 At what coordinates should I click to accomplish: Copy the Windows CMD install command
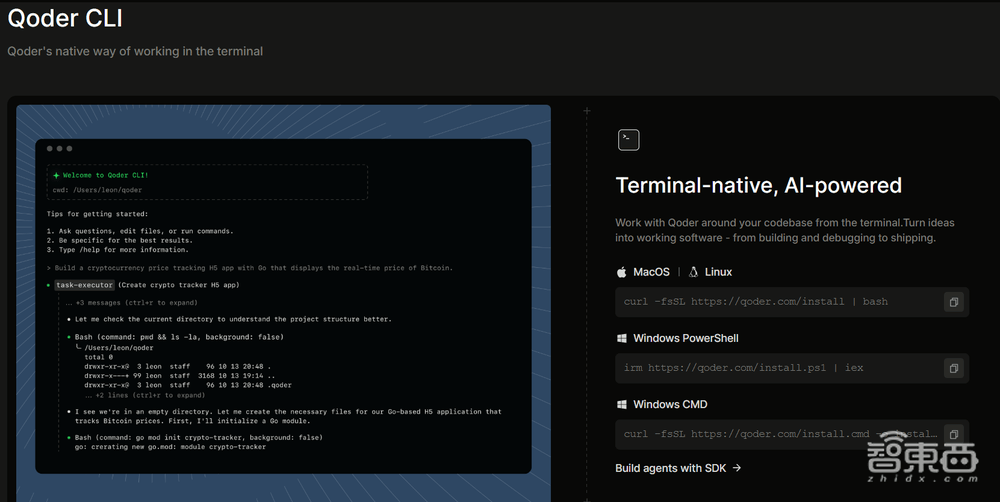[953, 434]
